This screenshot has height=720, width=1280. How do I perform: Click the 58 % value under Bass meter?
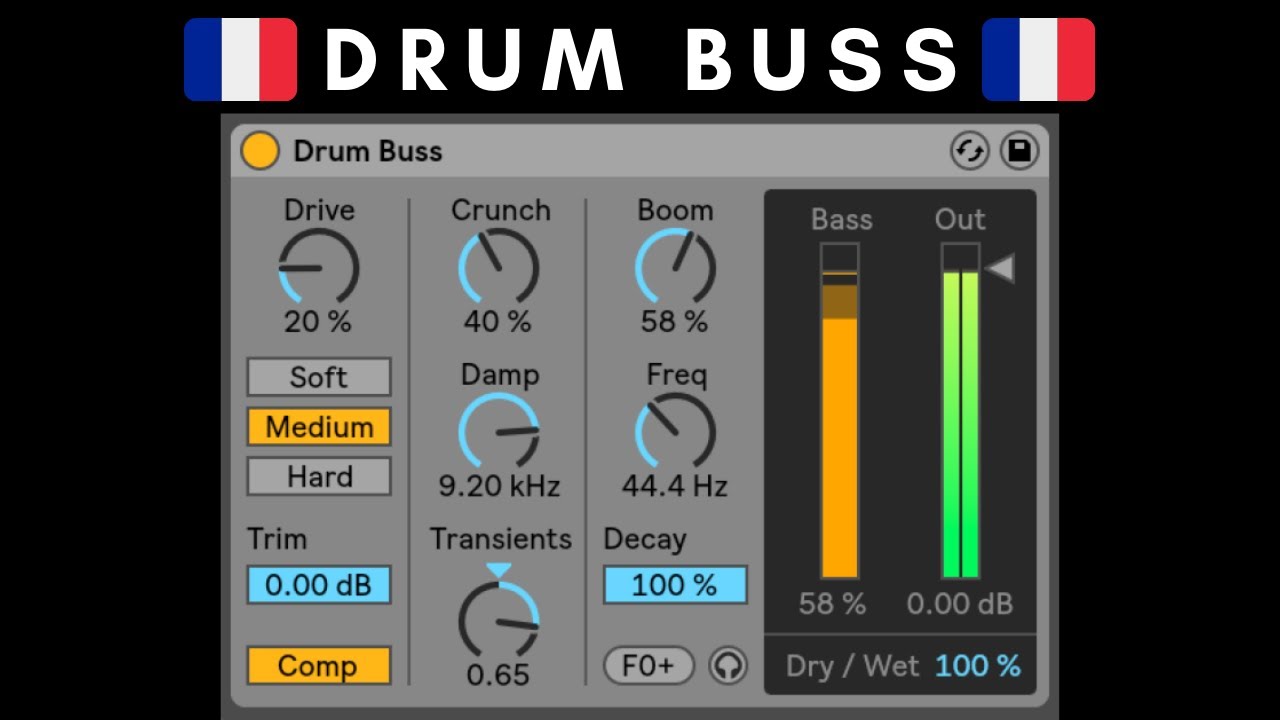point(832,604)
